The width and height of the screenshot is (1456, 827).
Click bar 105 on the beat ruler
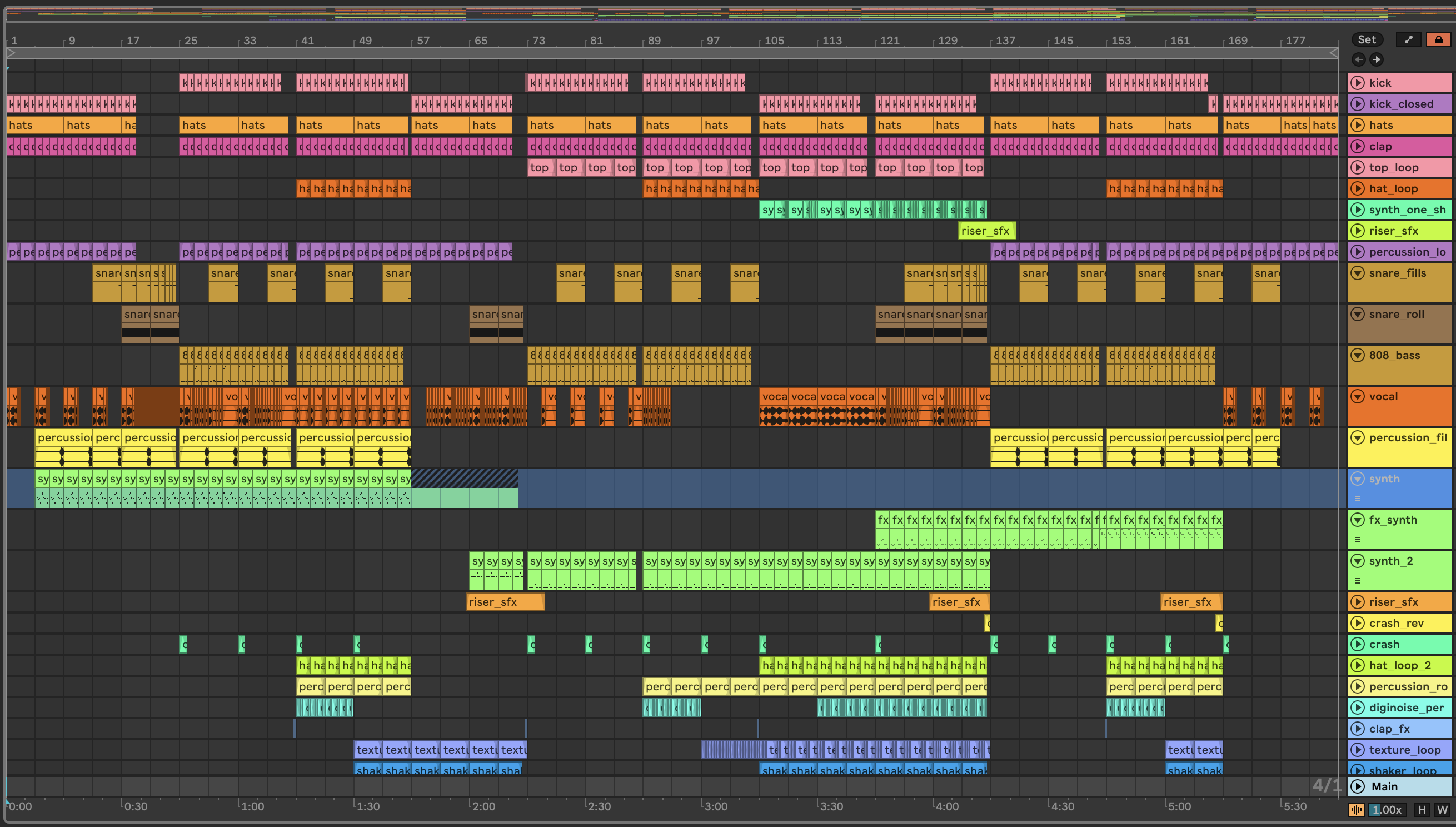[774, 41]
